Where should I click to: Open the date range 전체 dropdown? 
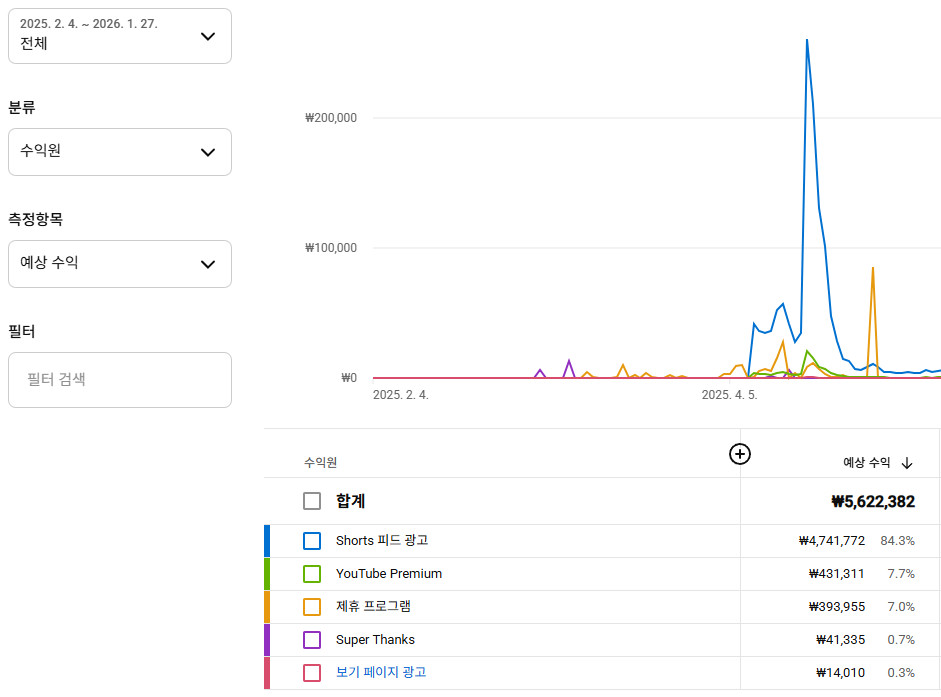(x=119, y=36)
